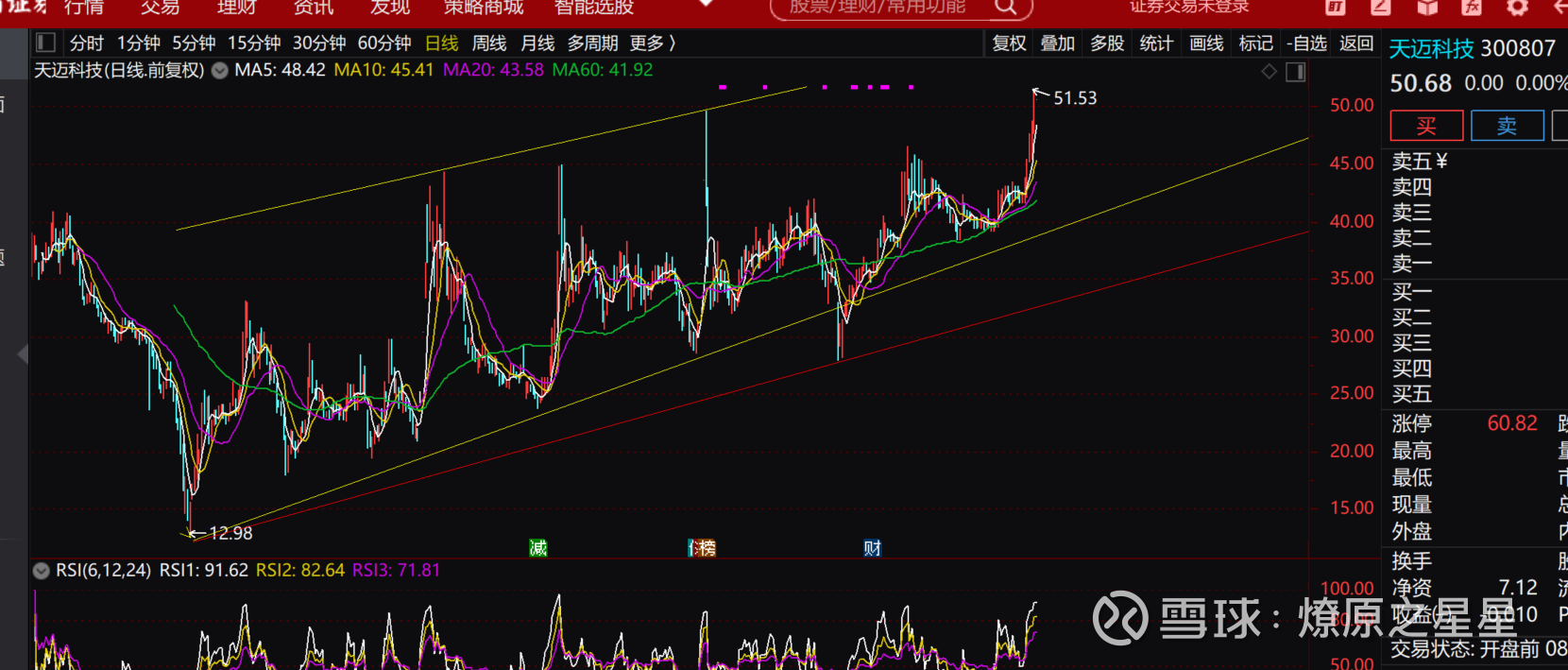Click the RSI3: 71.81 value label

[397, 571]
